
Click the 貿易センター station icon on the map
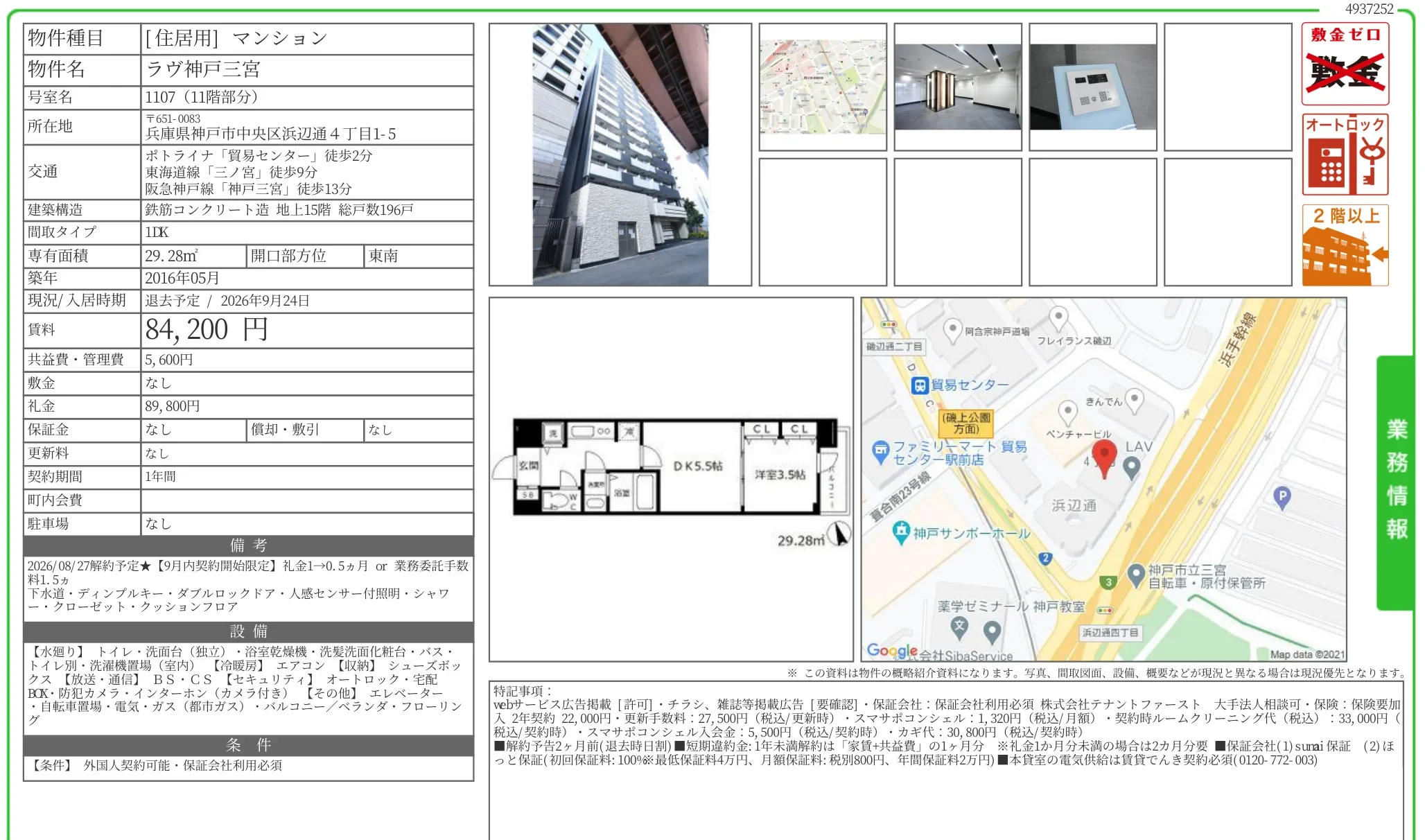[919, 385]
